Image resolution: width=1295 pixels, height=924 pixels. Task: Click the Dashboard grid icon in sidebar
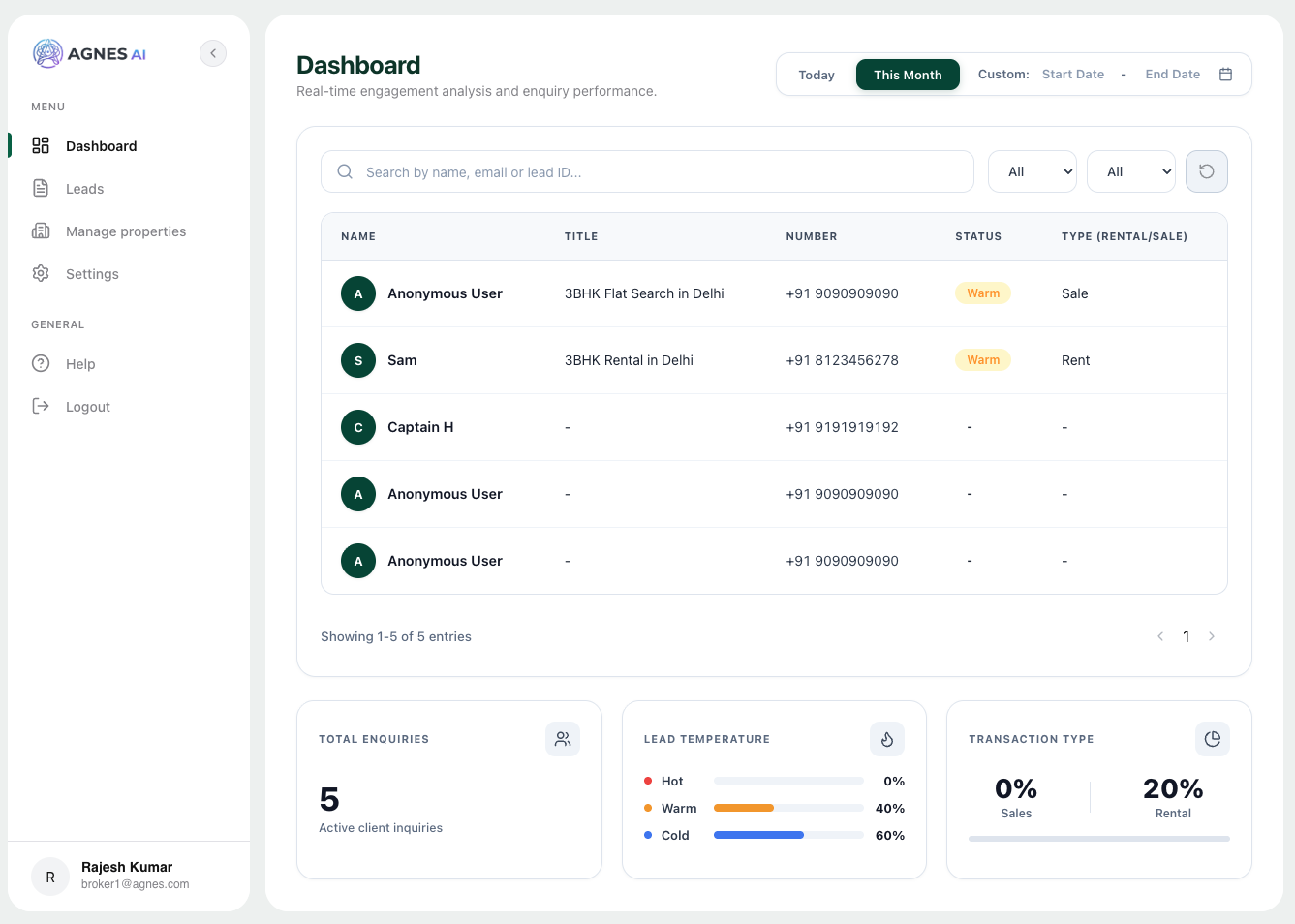click(41, 145)
